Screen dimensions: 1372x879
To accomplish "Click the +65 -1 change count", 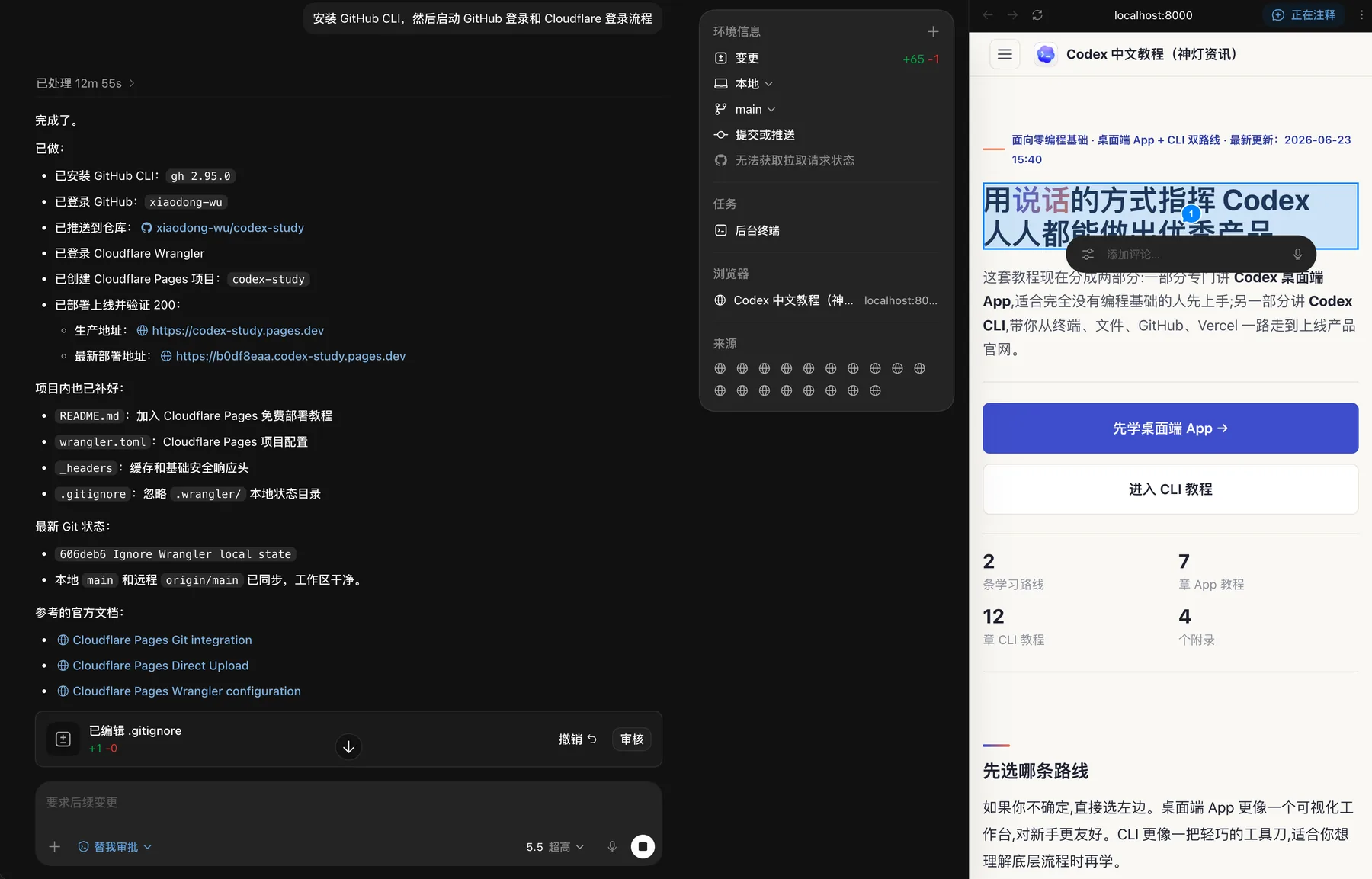I will (921, 59).
